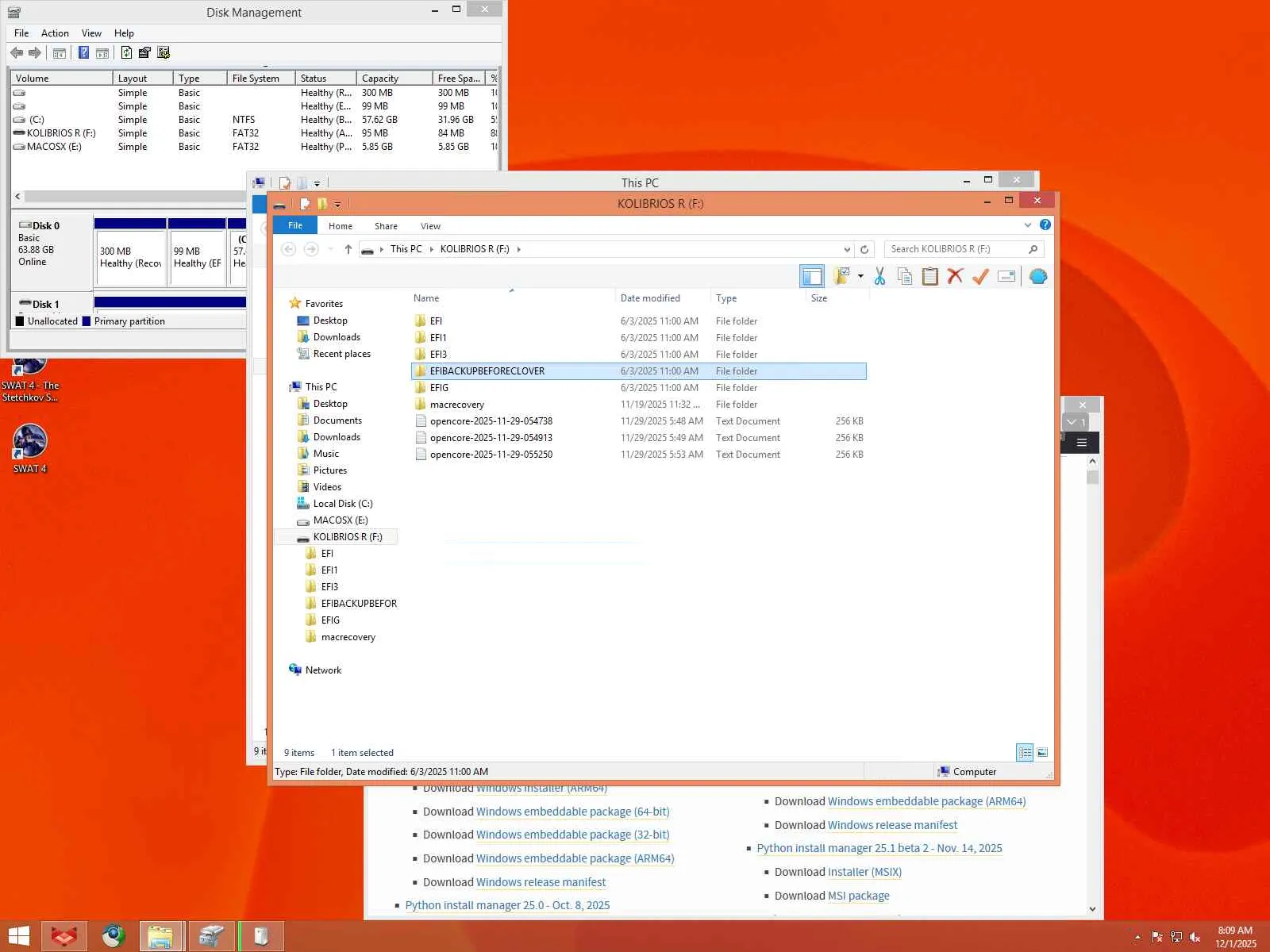Open the Home ribbon tab
The image size is (1270, 952).
341,226
